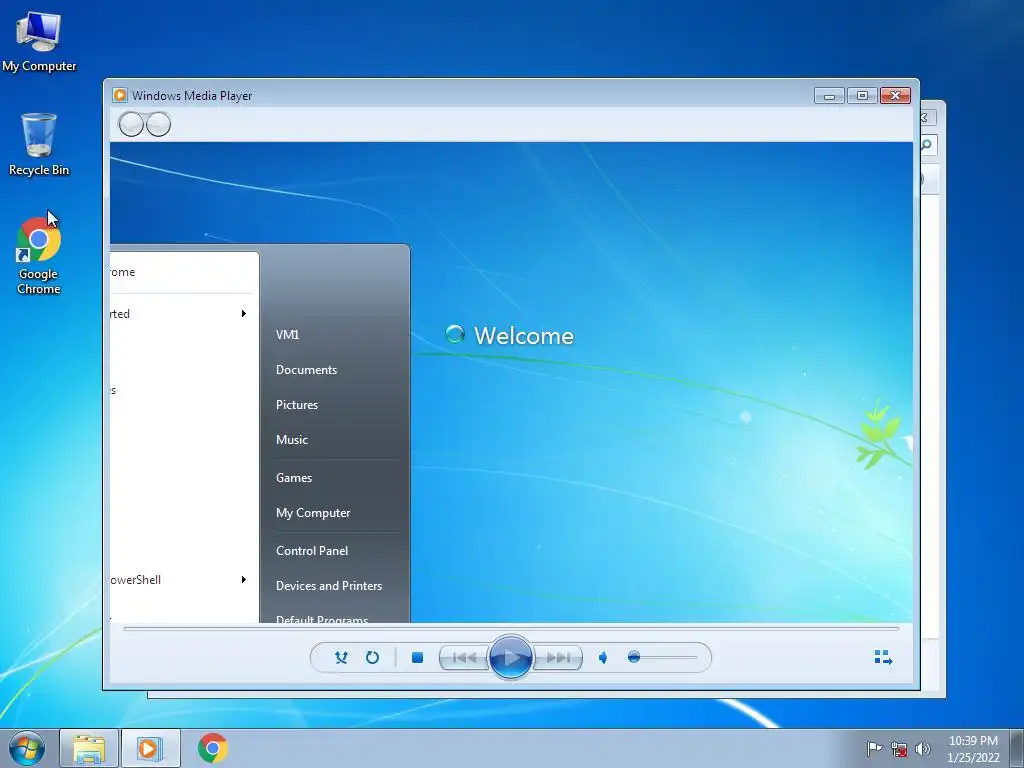Launch Google Chrome from the taskbar
This screenshot has width=1024, height=768.
point(212,748)
